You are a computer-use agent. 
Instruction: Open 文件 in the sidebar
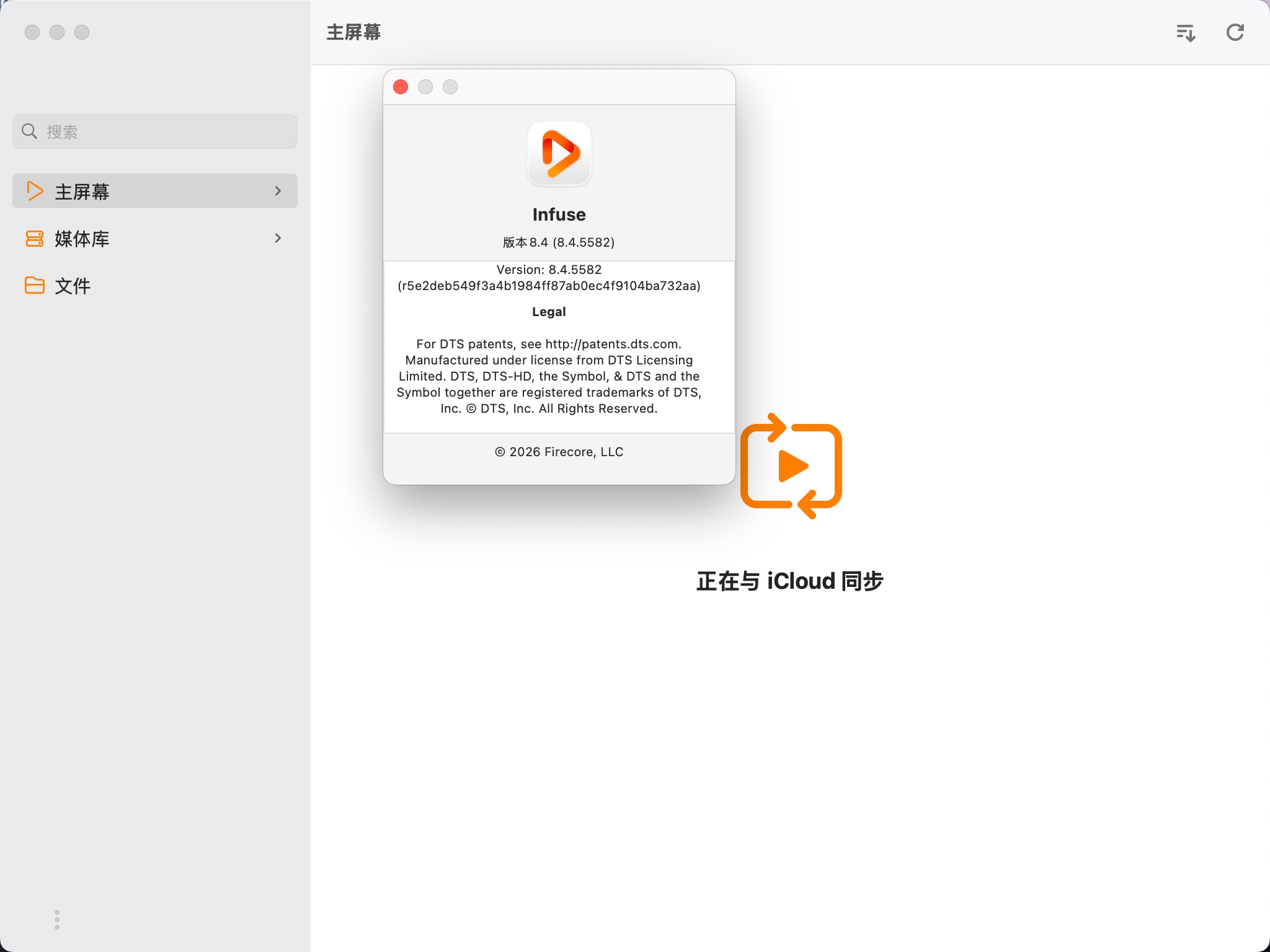[x=73, y=286]
